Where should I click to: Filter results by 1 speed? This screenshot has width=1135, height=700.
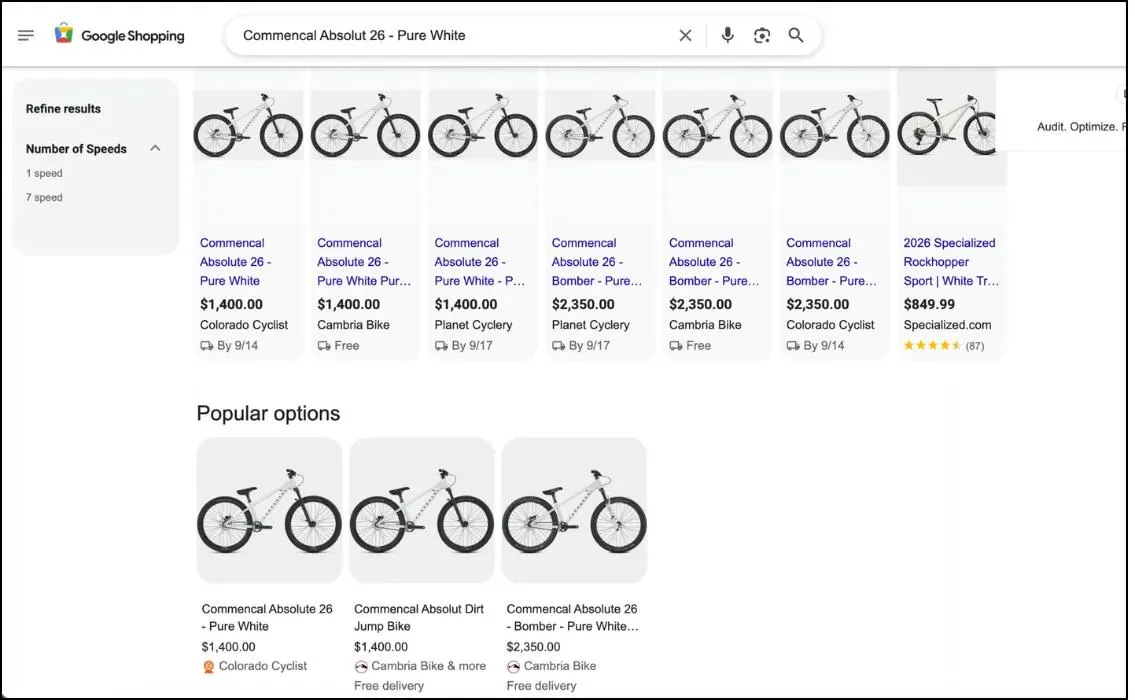coord(44,173)
